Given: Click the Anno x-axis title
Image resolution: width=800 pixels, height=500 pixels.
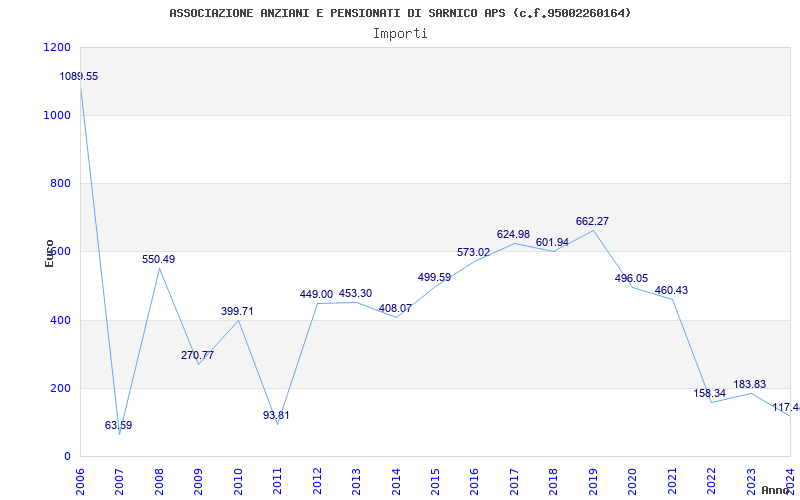Looking at the screenshot, I should click(775, 490).
